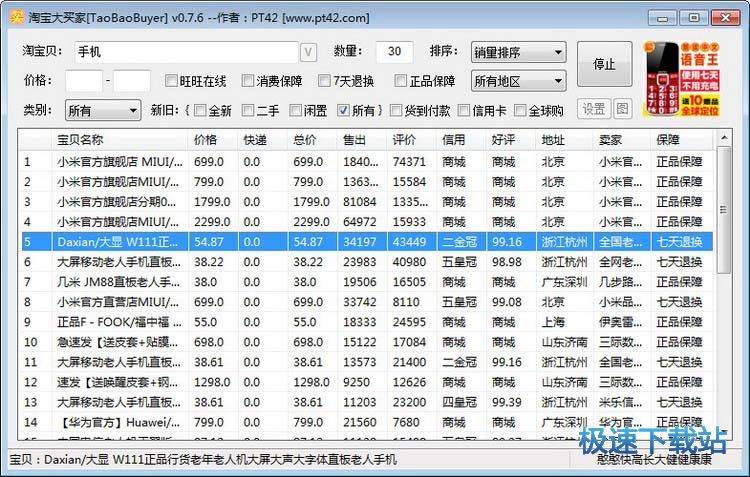Image resolution: width=750 pixels, height=477 pixels.
Task: Click the 数量 quantity input field
Action: pos(394,52)
